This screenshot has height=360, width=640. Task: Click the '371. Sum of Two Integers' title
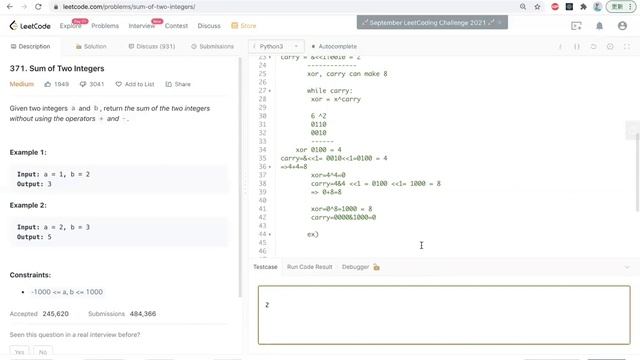pyautogui.click(x=57, y=69)
